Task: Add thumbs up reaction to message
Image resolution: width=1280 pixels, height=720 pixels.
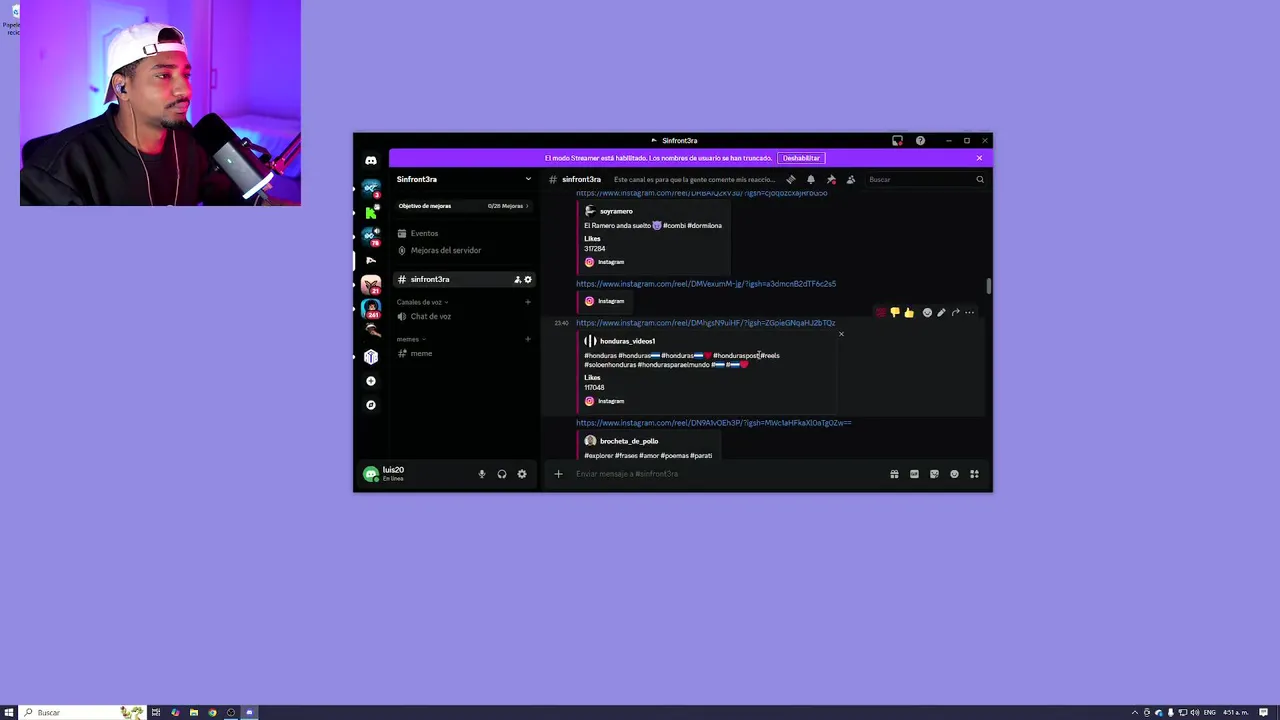Action: 909,313
